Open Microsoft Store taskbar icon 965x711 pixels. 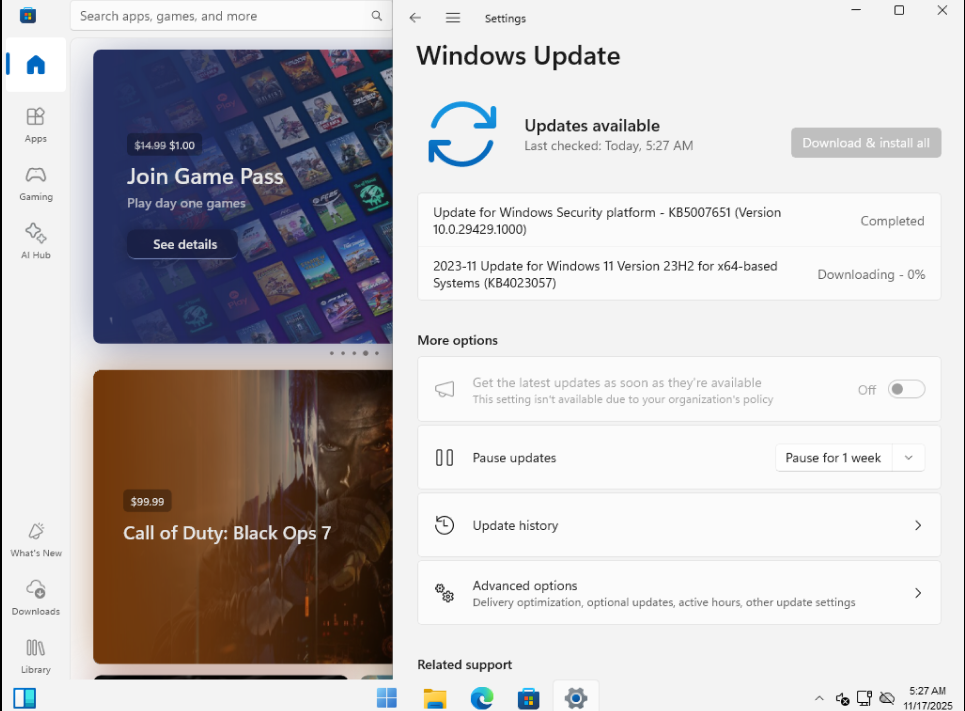coord(529,698)
